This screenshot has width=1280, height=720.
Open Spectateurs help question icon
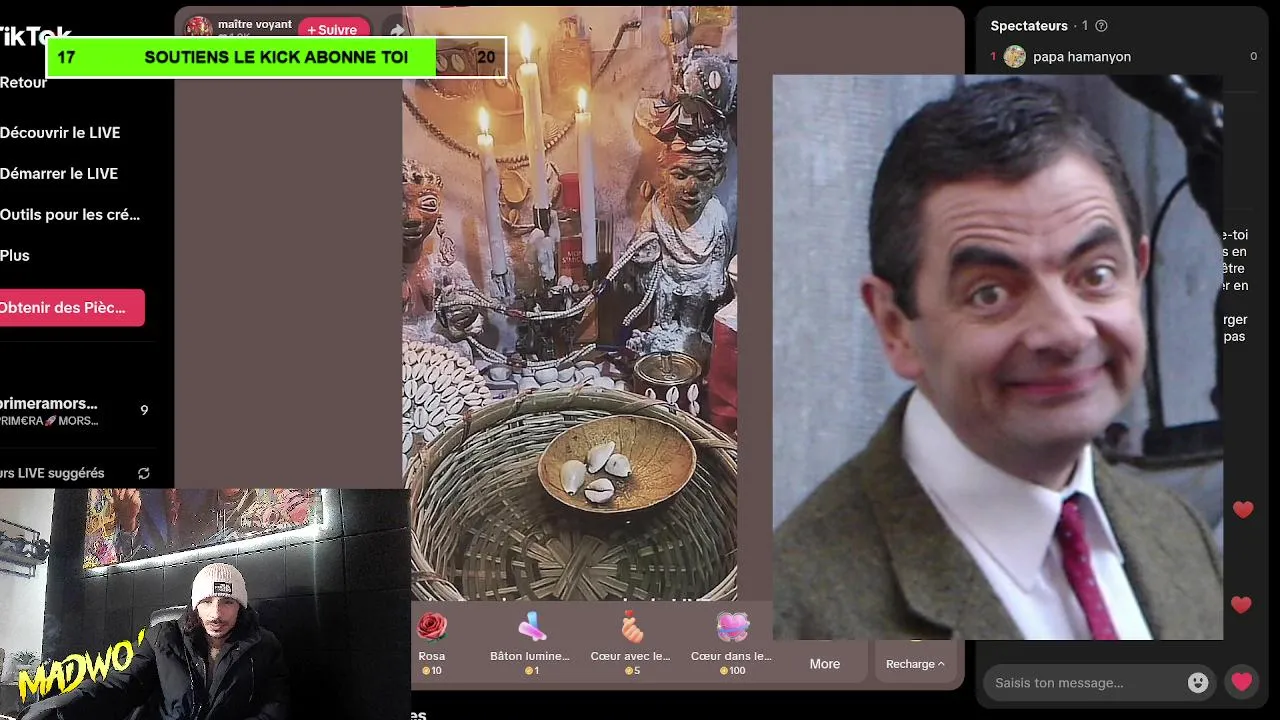coord(1102,26)
